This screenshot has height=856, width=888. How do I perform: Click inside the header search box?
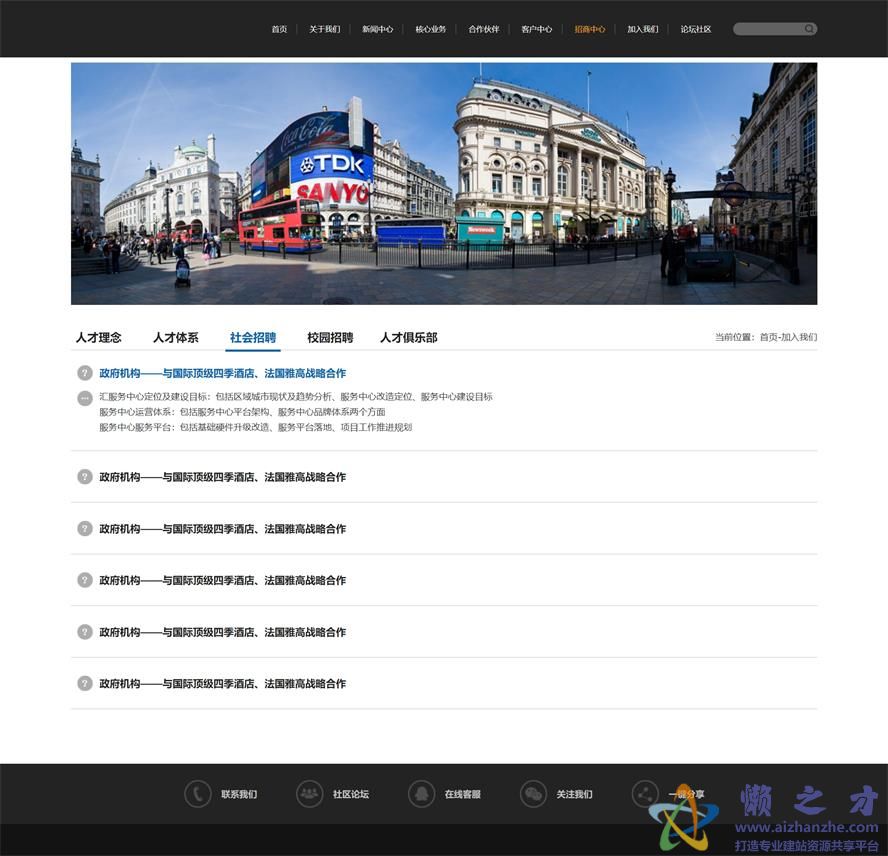(768, 29)
